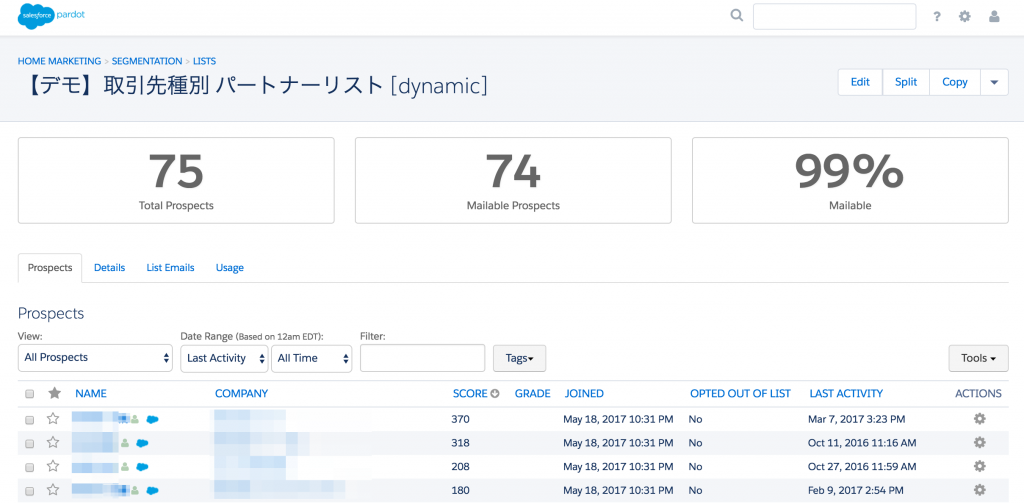Select the Prospects tab

[x=50, y=268]
